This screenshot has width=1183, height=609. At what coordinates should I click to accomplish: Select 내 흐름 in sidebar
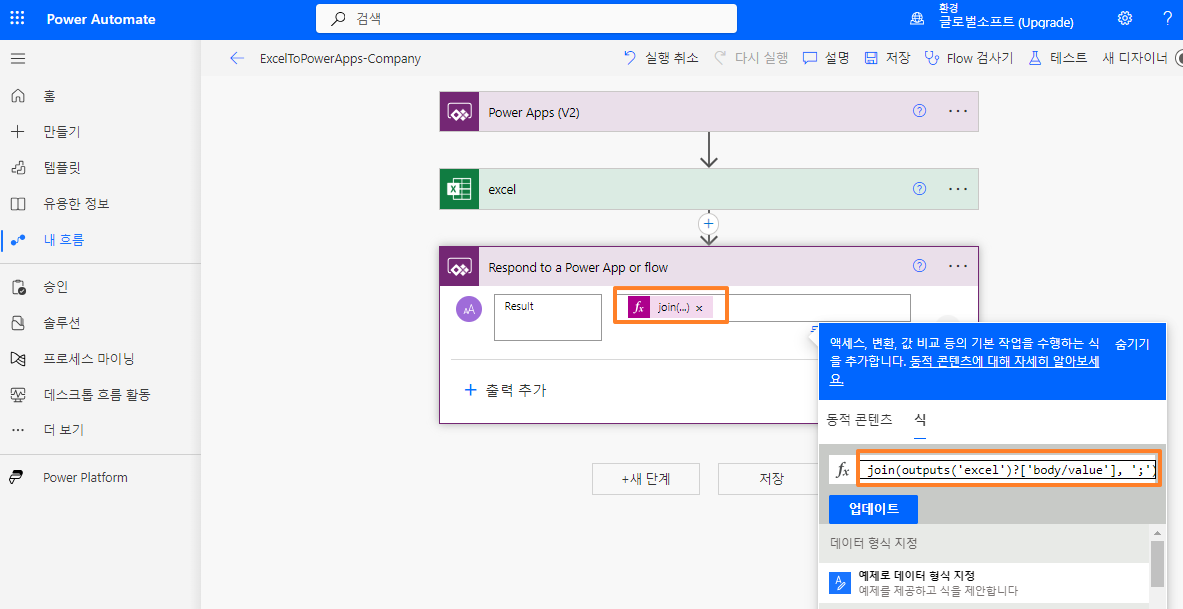[x=63, y=240]
